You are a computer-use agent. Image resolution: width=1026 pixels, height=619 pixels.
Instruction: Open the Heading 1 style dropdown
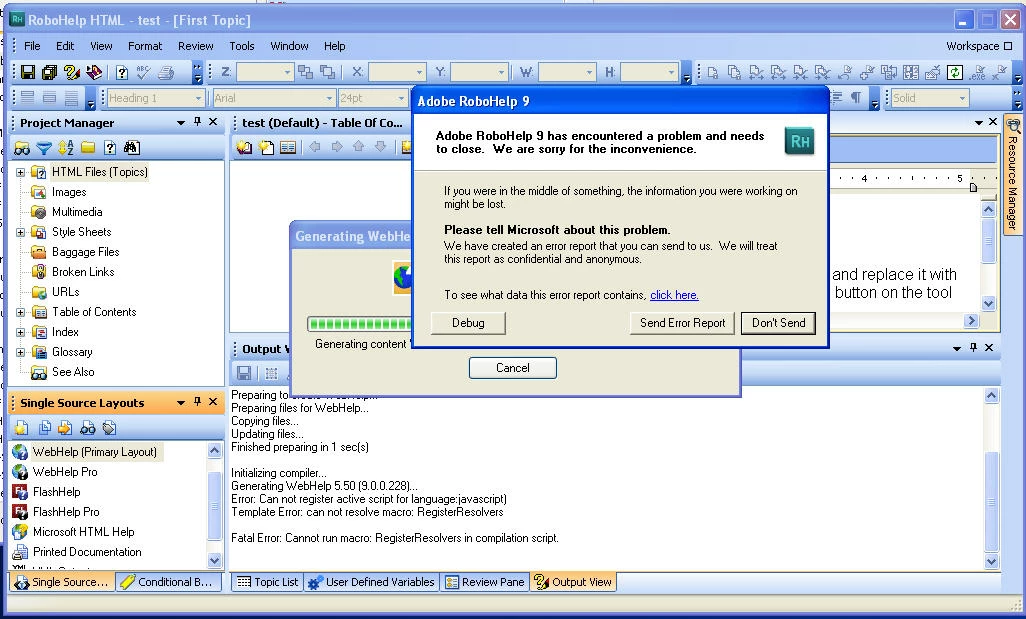point(198,98)
